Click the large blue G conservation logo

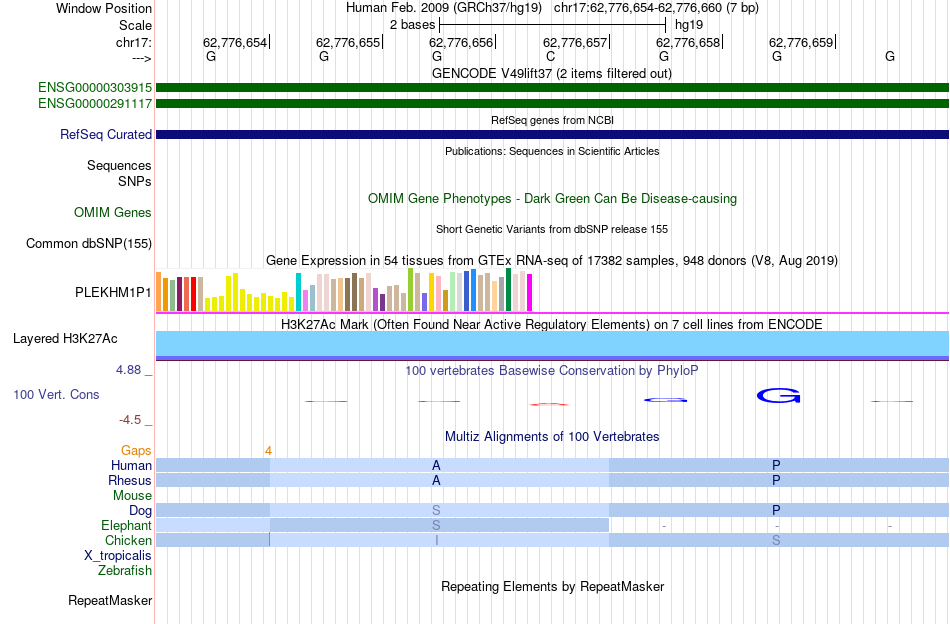779,396
